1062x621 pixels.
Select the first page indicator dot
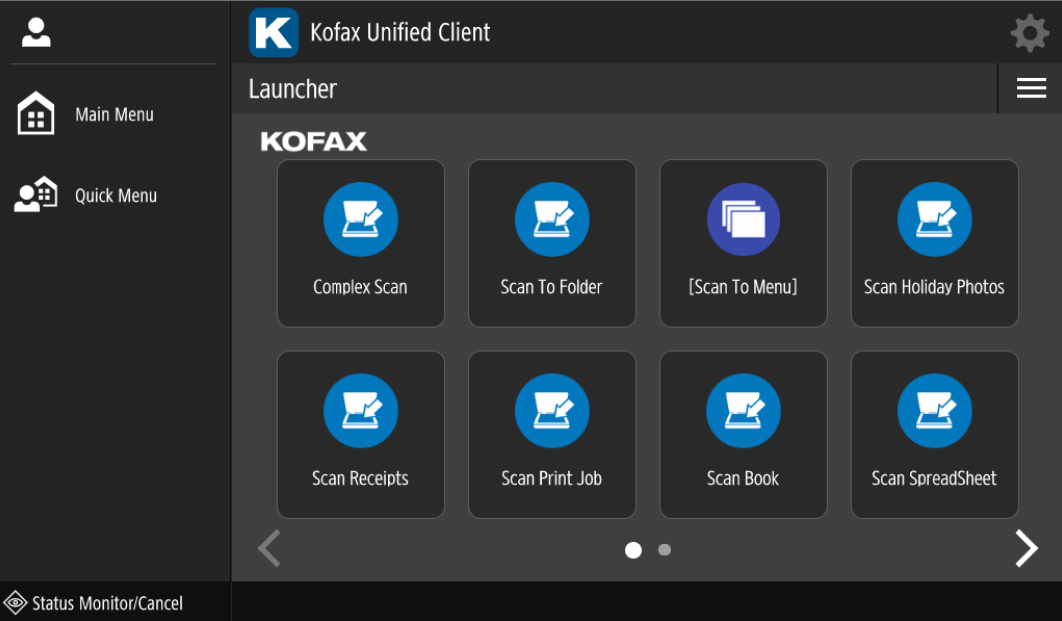pyautogui.click(x=633, y=550)
